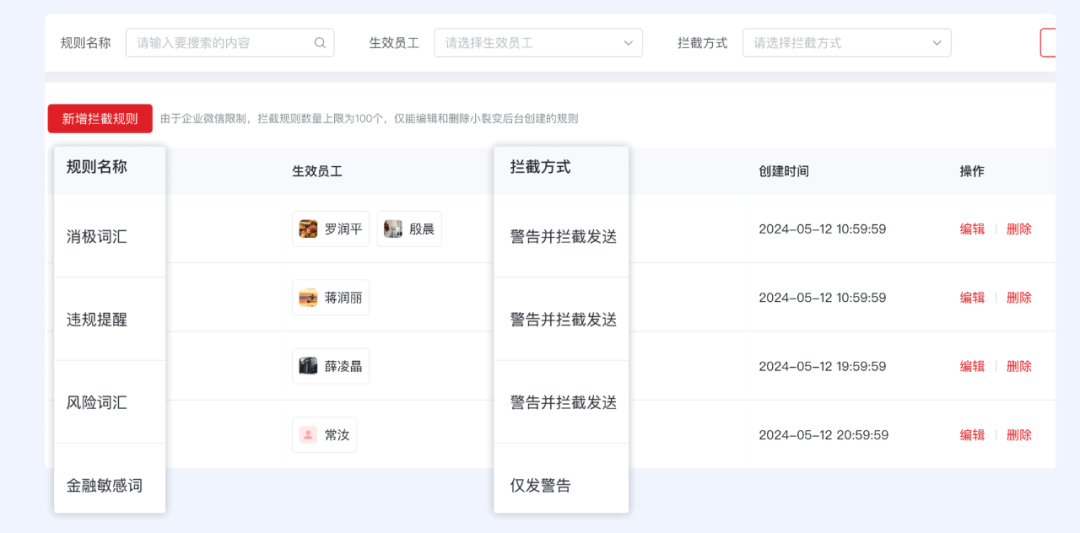
Task: Click the 新增拦截规则 button
Action: 100,119
